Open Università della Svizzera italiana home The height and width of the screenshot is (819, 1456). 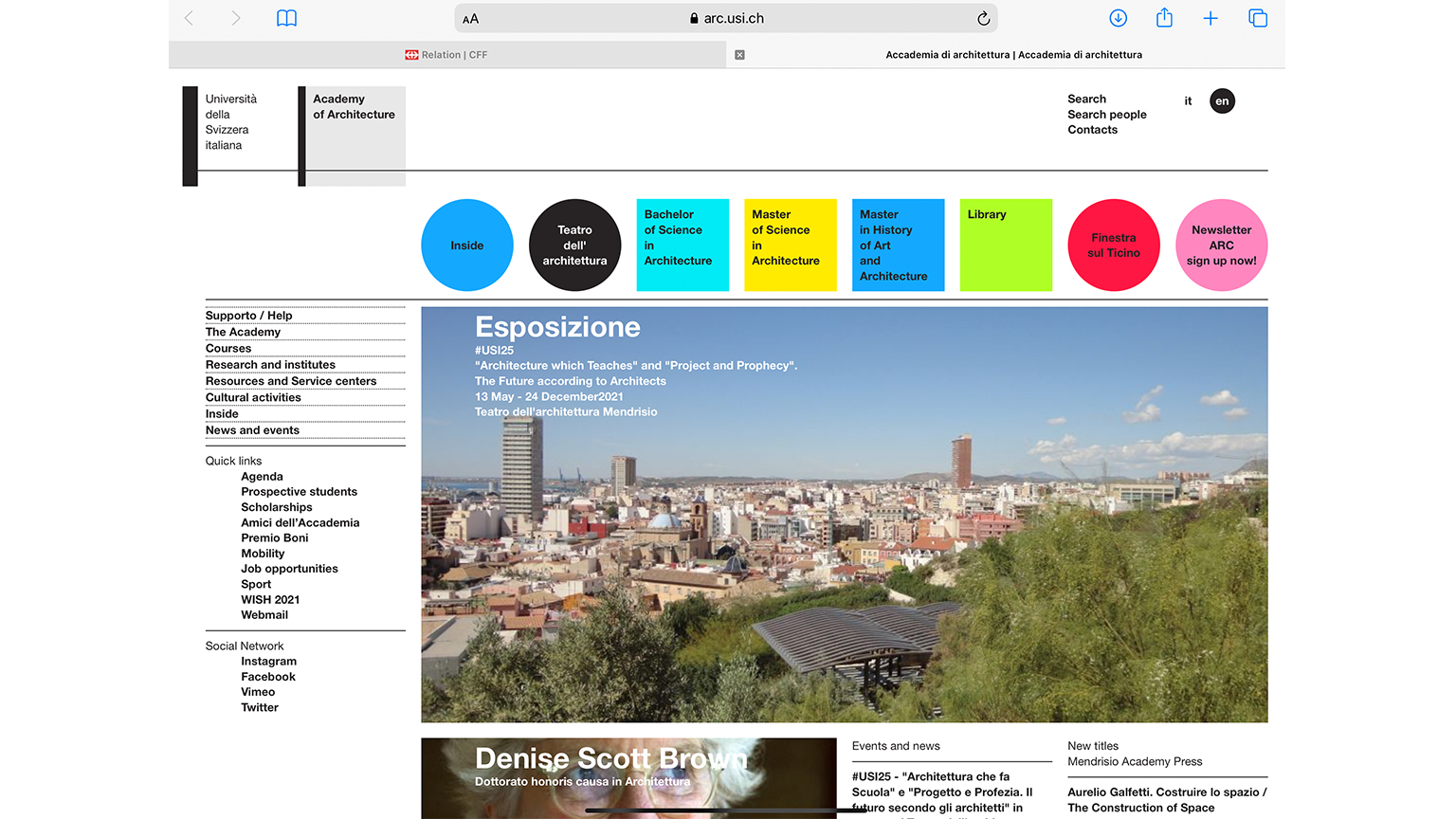[x=231, y=122]
